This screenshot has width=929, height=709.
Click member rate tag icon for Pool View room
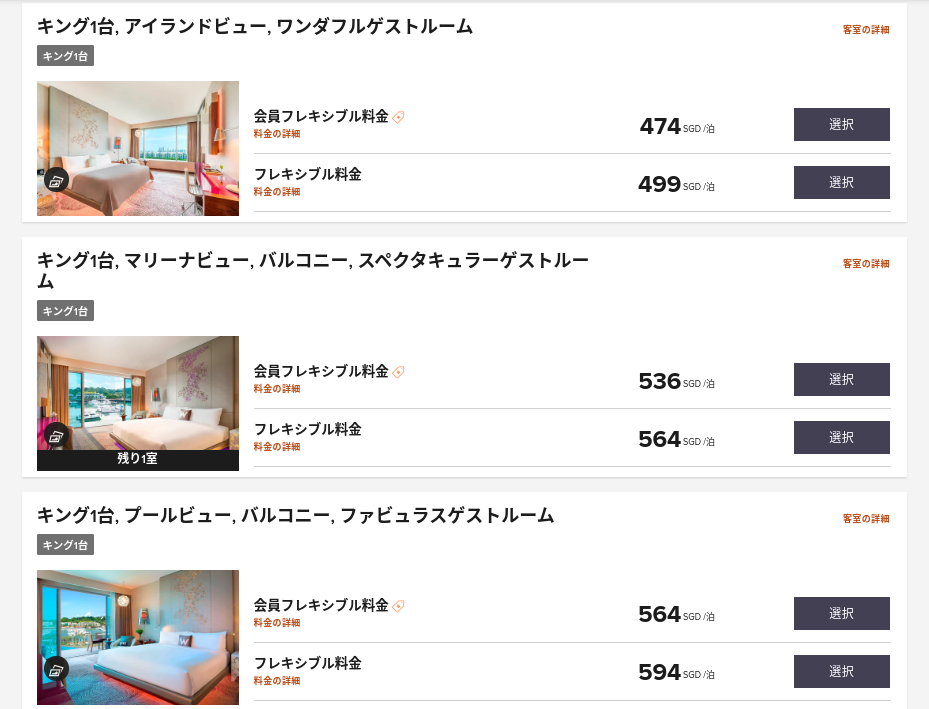pyautogui.click(x=399, y=606)
